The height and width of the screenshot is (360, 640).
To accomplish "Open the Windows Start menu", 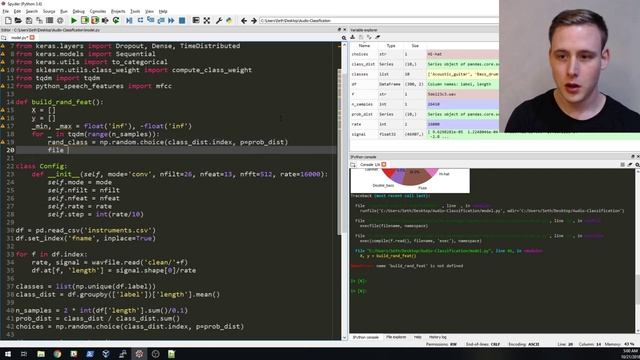I will coord(8,354).
